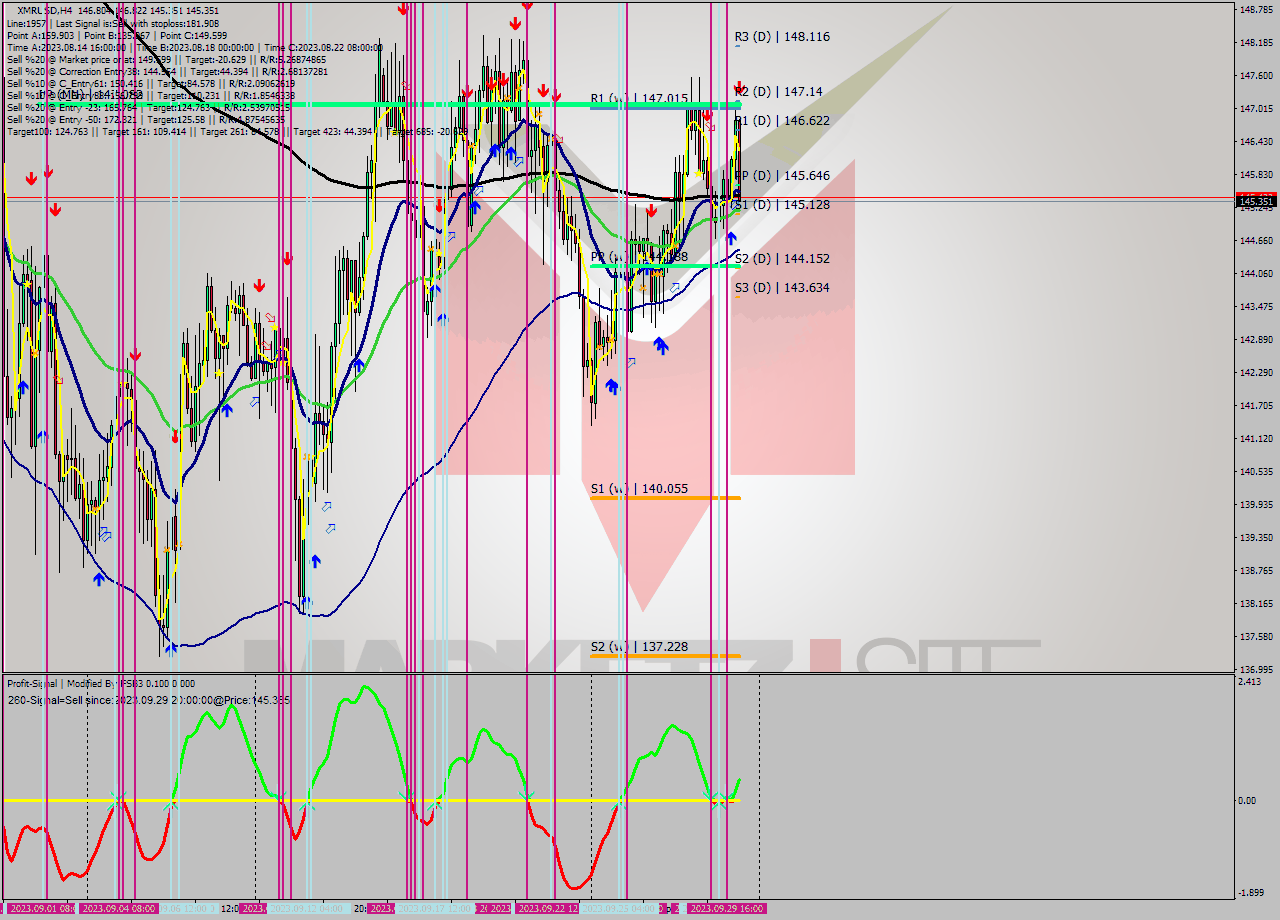This screenshot has width=1280, height=920.
Task: Click the 2023.09.04 08:00 time marker
Action: click(118, 908)
